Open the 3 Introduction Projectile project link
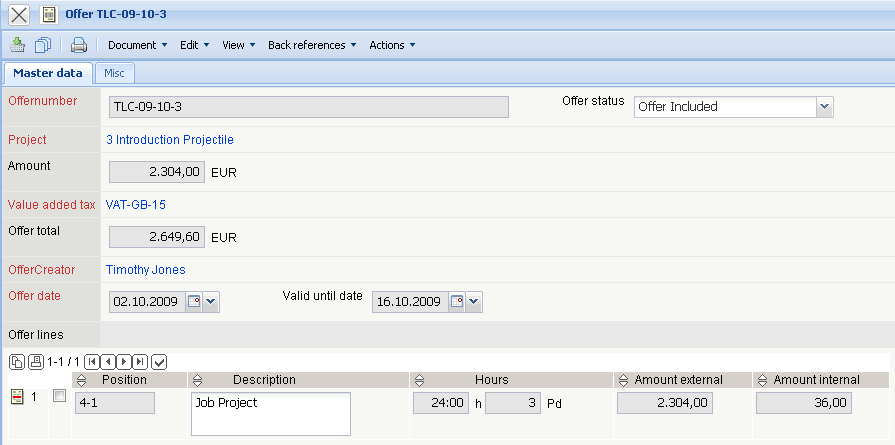The width and height of the screenshot is (895, 445). point(170,140)
